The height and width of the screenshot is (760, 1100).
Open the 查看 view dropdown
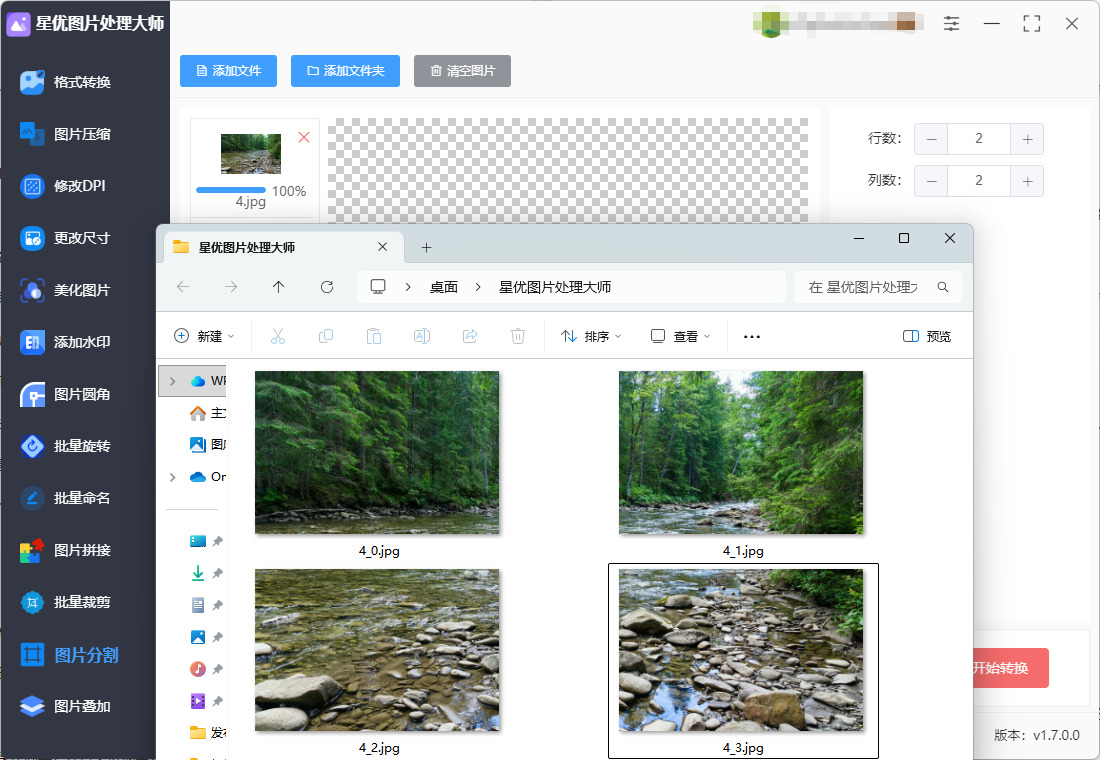(681, 337)
